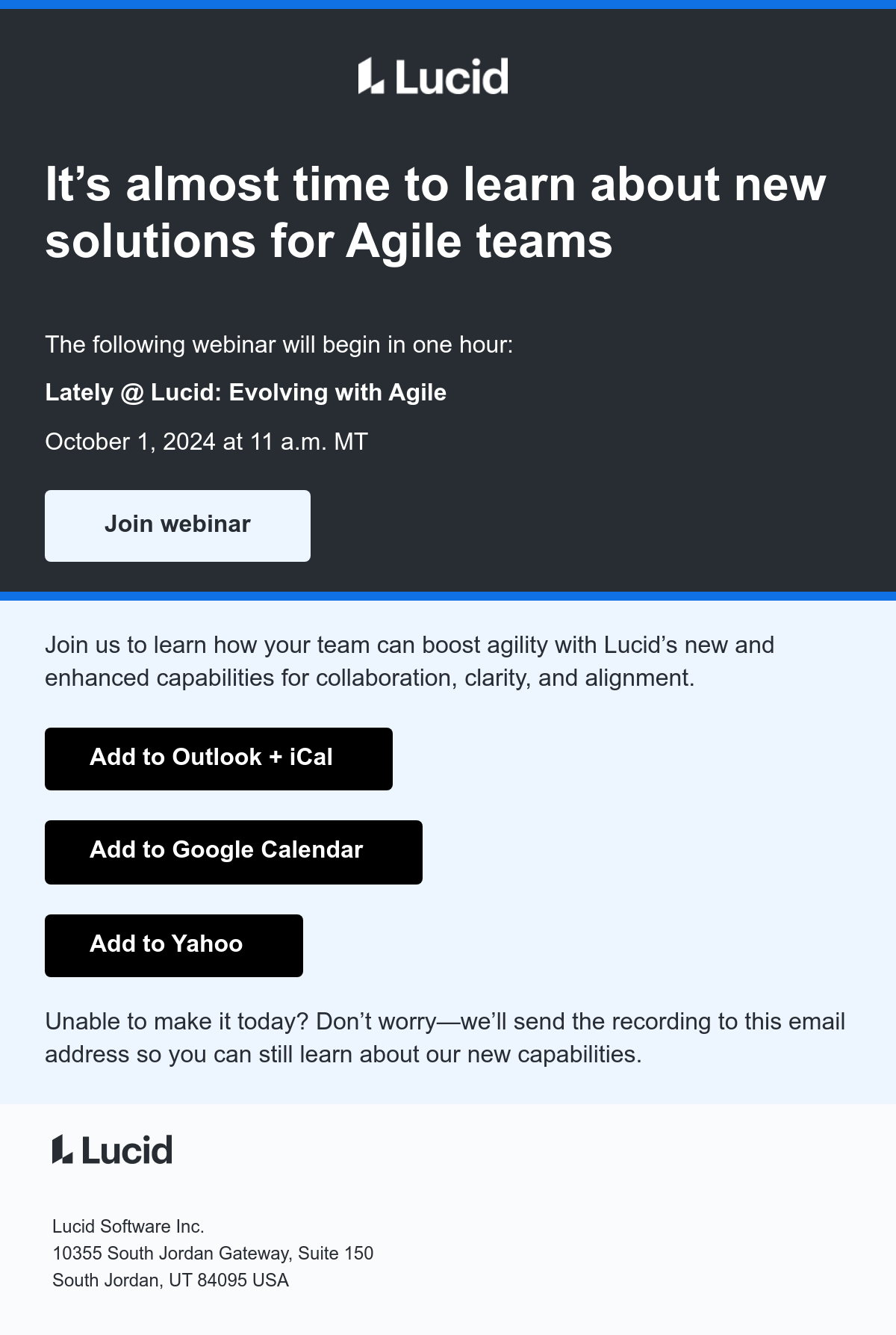The height and width of the screenshot is (1335, 896).
Task: Click the 'webinar will begin in one hour' line
Action: pos(279,344)
